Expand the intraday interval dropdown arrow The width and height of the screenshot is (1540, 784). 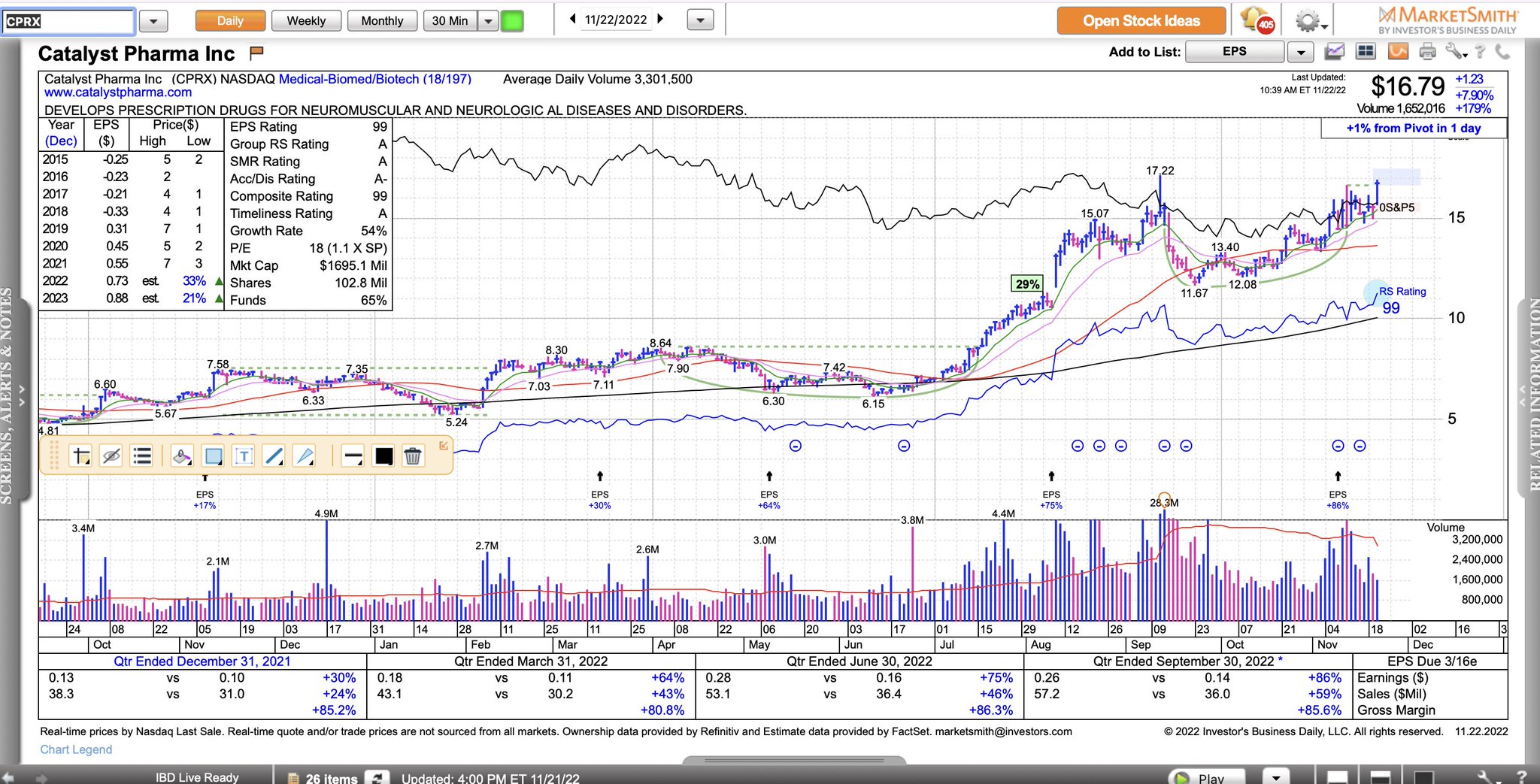489,21
